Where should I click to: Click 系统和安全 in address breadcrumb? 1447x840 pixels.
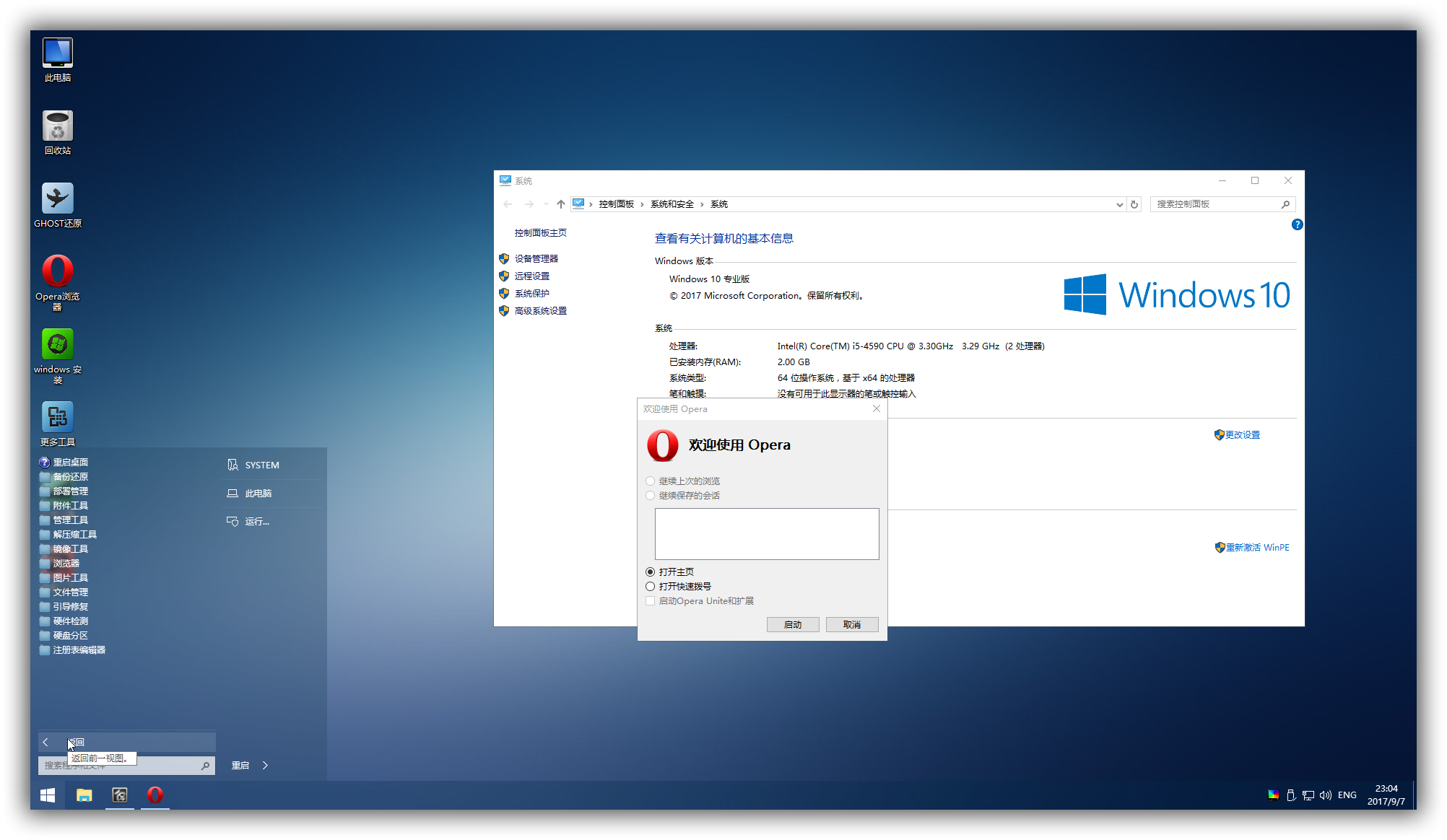click(x=672, y=204)
